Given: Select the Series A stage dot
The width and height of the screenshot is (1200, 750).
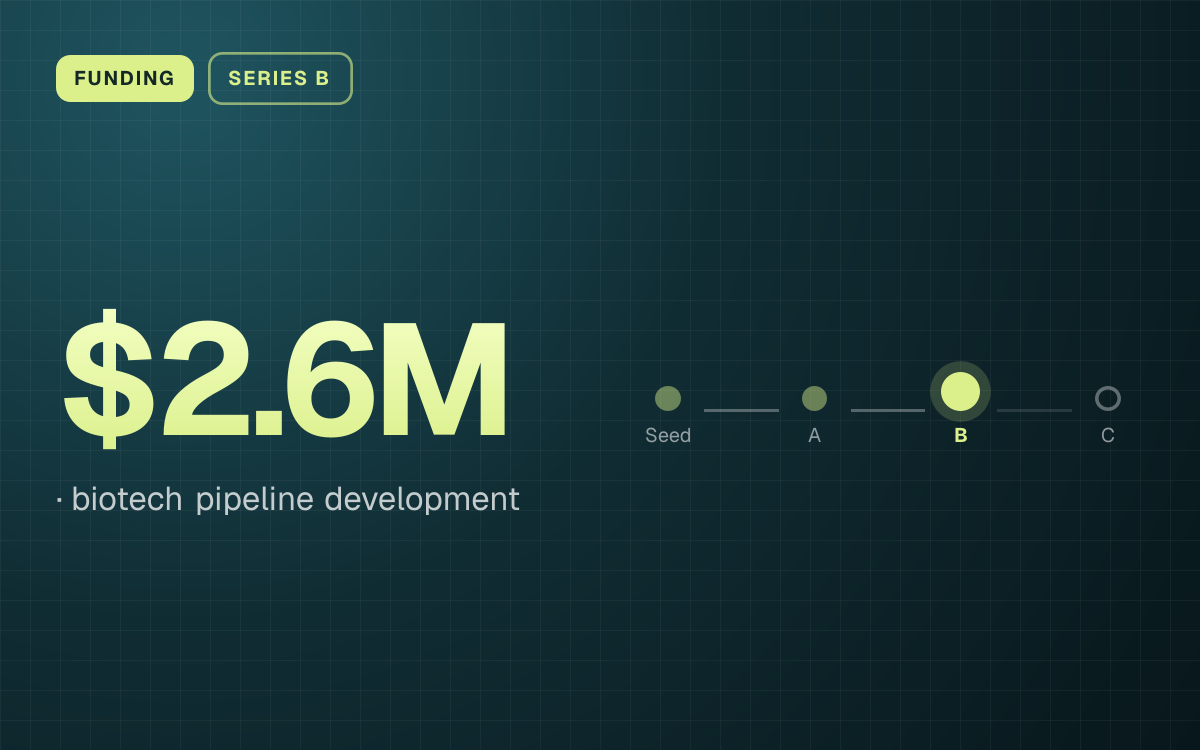Looking at the screenshot, I should (x=814, y=398).
